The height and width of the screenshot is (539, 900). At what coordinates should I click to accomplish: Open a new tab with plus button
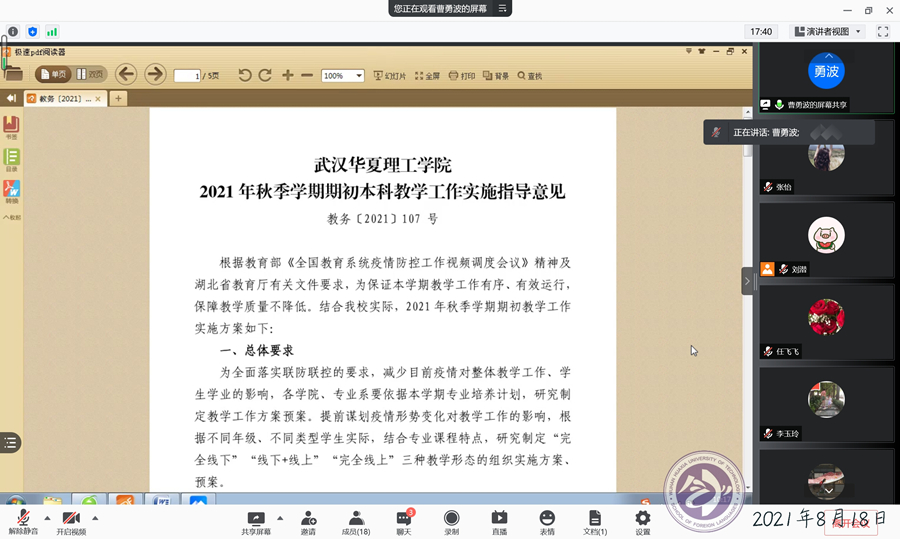118,98
